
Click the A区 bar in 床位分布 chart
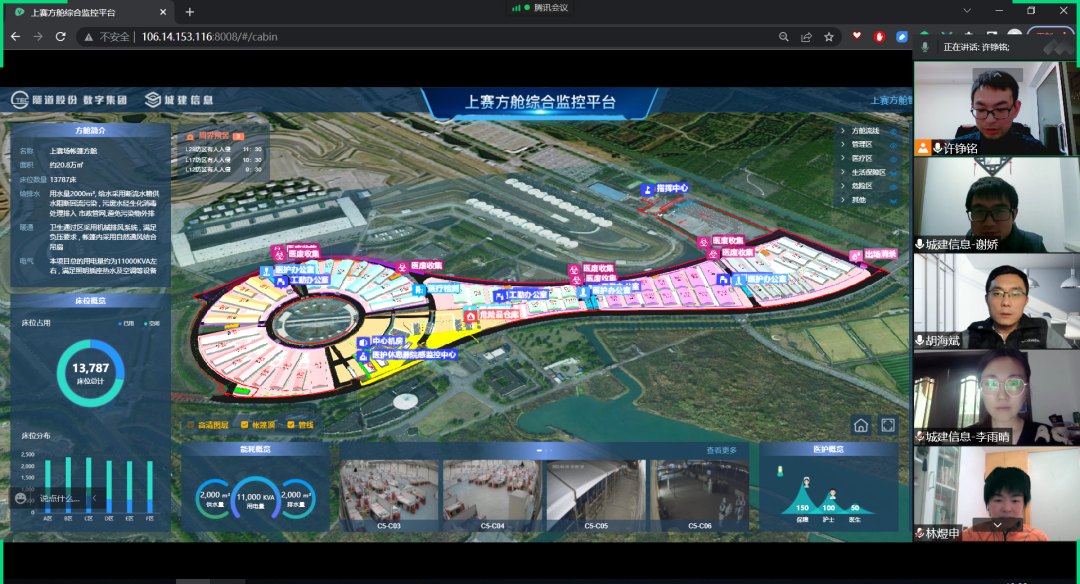(x=48, y=487)
